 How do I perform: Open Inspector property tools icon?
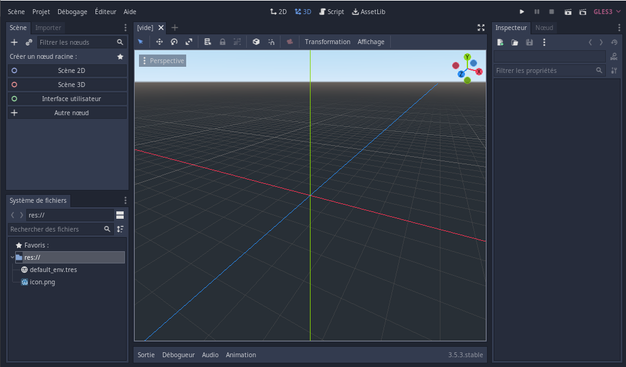click(614, 71)
